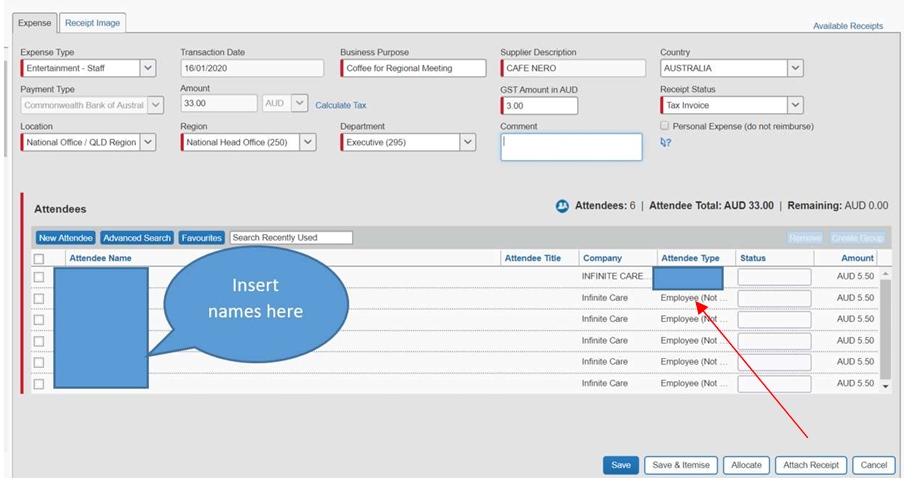Expand the Expense Type dropdown
905x478 pixels.
[x=148, y=68]
